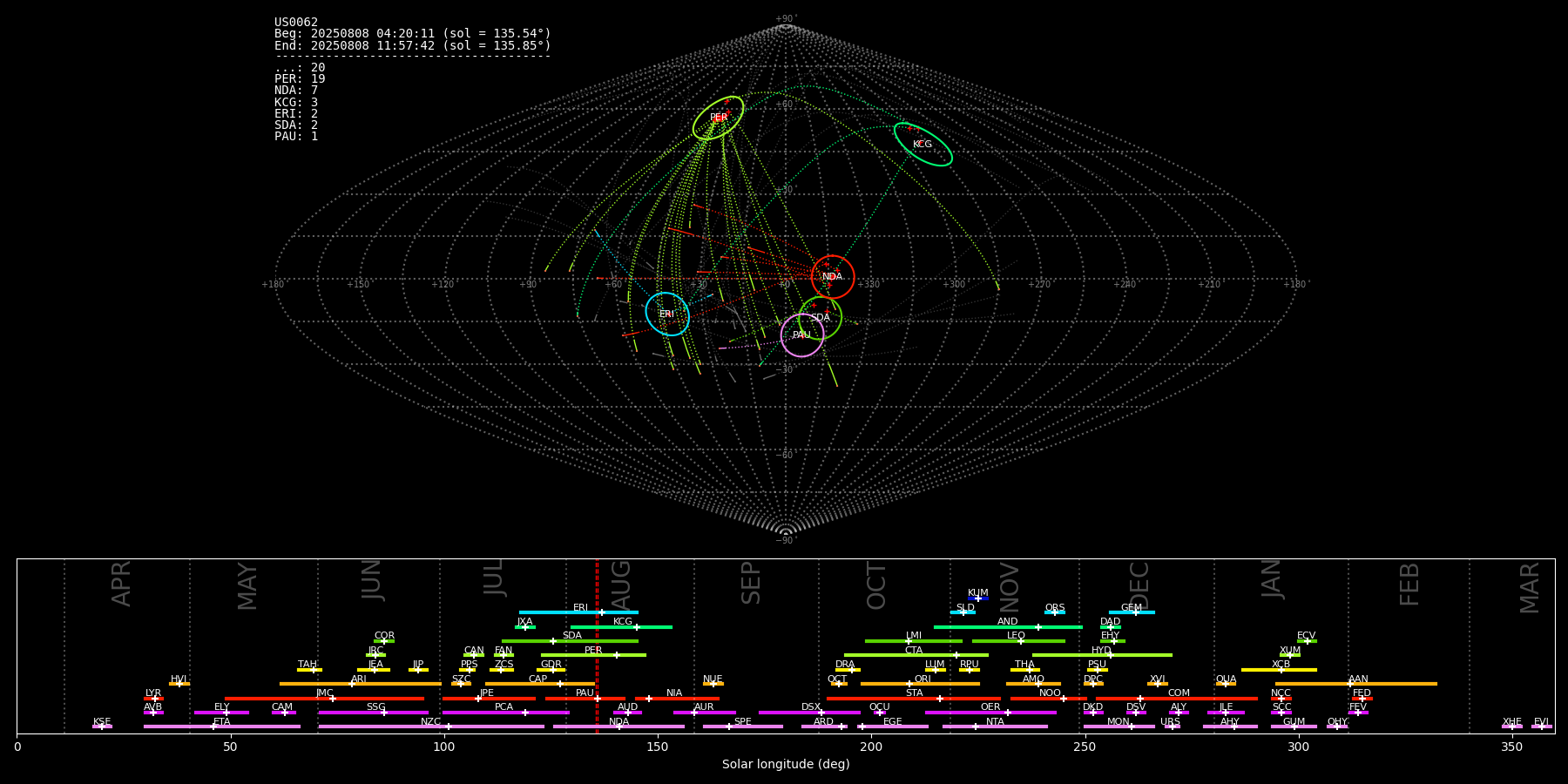This screenshot has height=784, width=1568.
Task: Select the SDA activity bar in timeline
Action: pos(570,641)
